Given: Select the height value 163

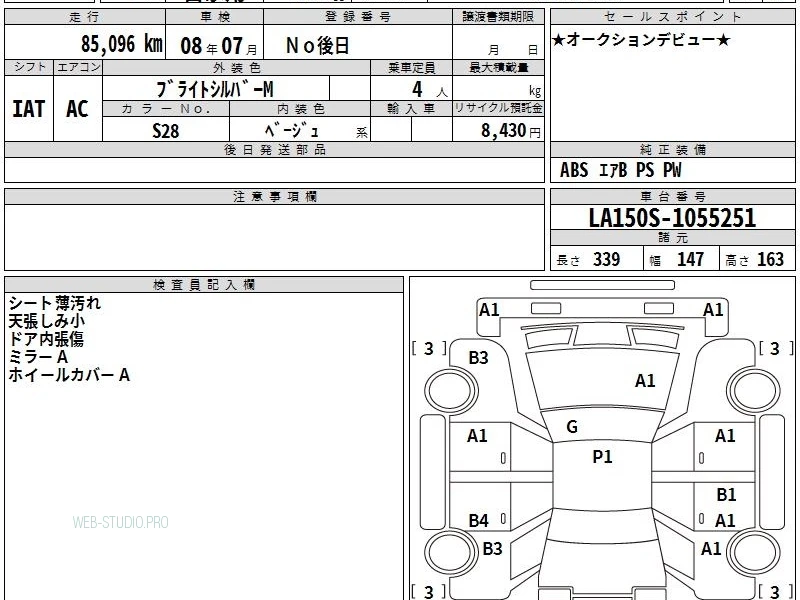Looking at the screenshot, I should click(x=770, y=259).
